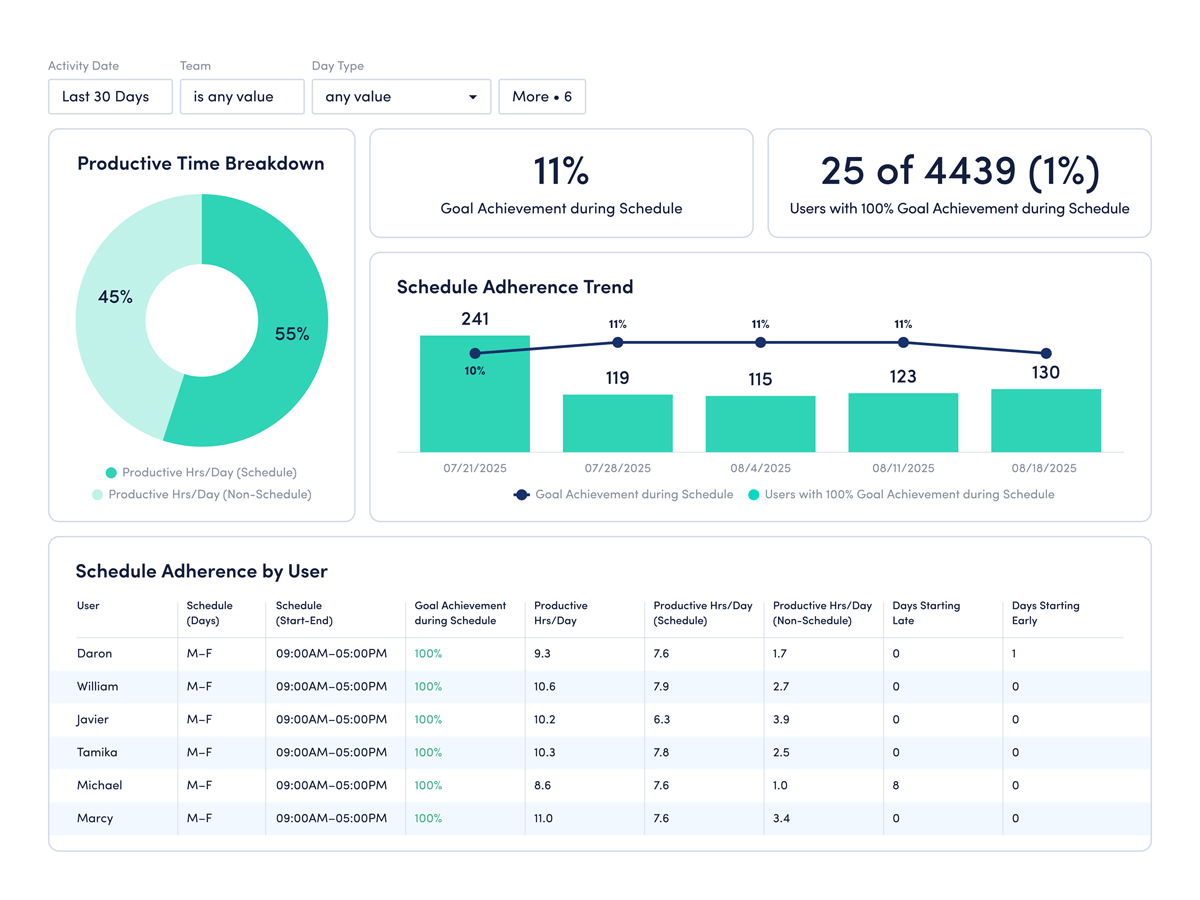Toggle Productive Hrs/Day (Schedule) legend dot
Screen dimensions: 1200x900
(x=111, y=472)
